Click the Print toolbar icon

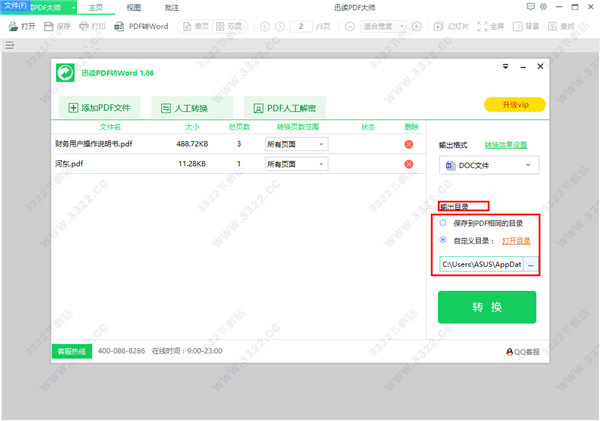point(92,26)
